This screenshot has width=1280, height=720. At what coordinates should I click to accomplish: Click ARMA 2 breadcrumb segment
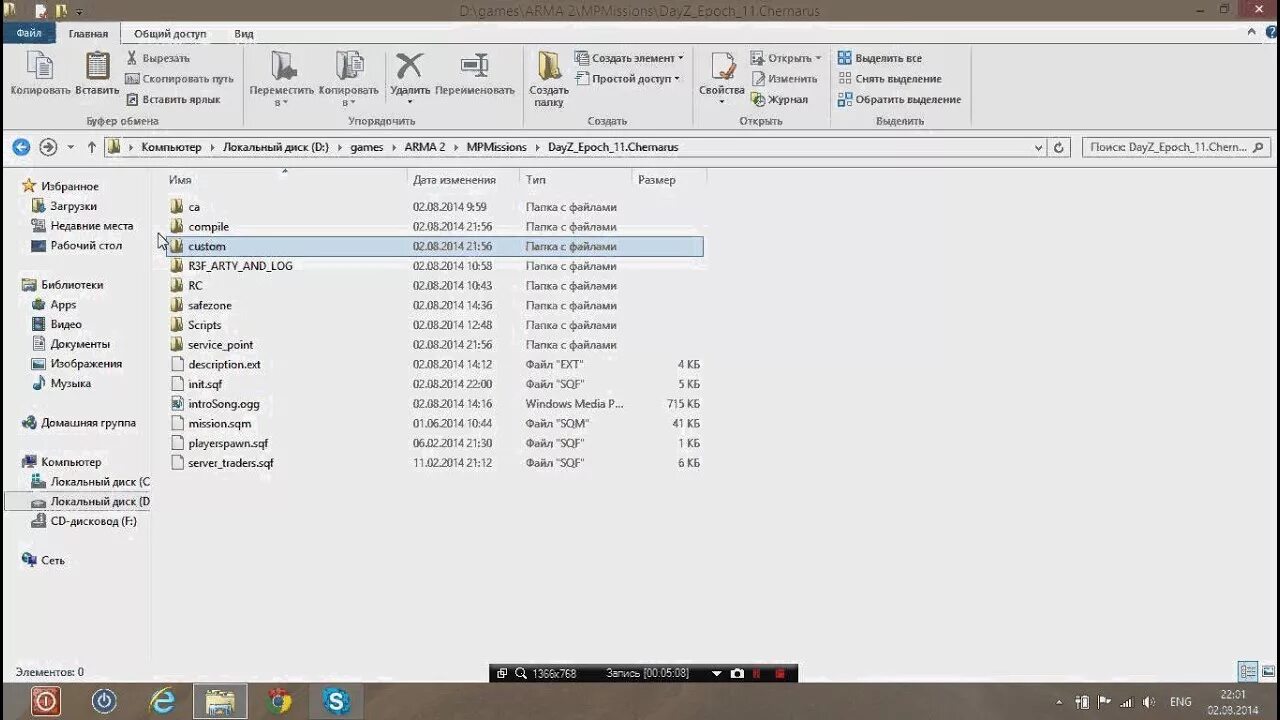424,147
